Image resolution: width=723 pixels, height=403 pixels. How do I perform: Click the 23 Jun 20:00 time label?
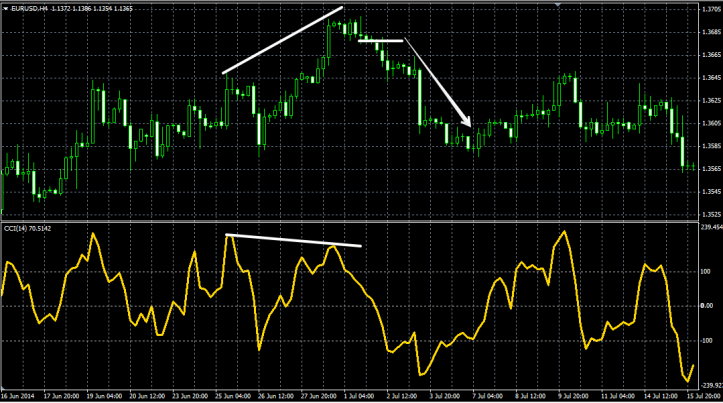190,396
